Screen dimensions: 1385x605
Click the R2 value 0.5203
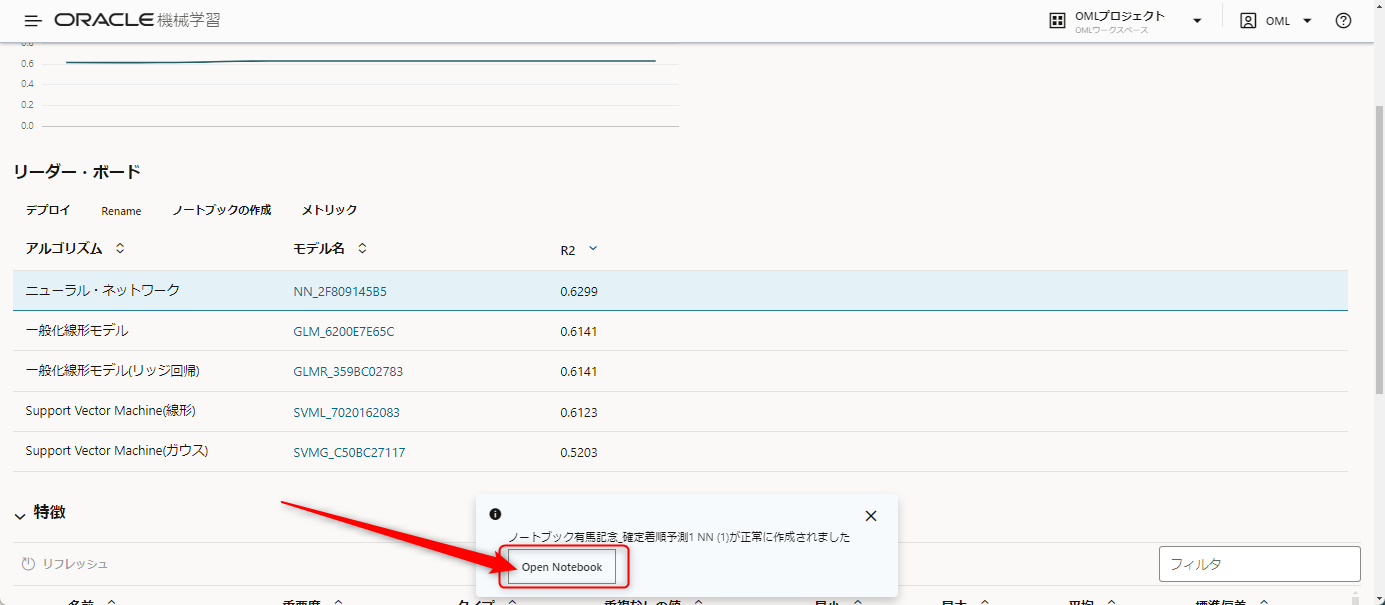point(579,453)
